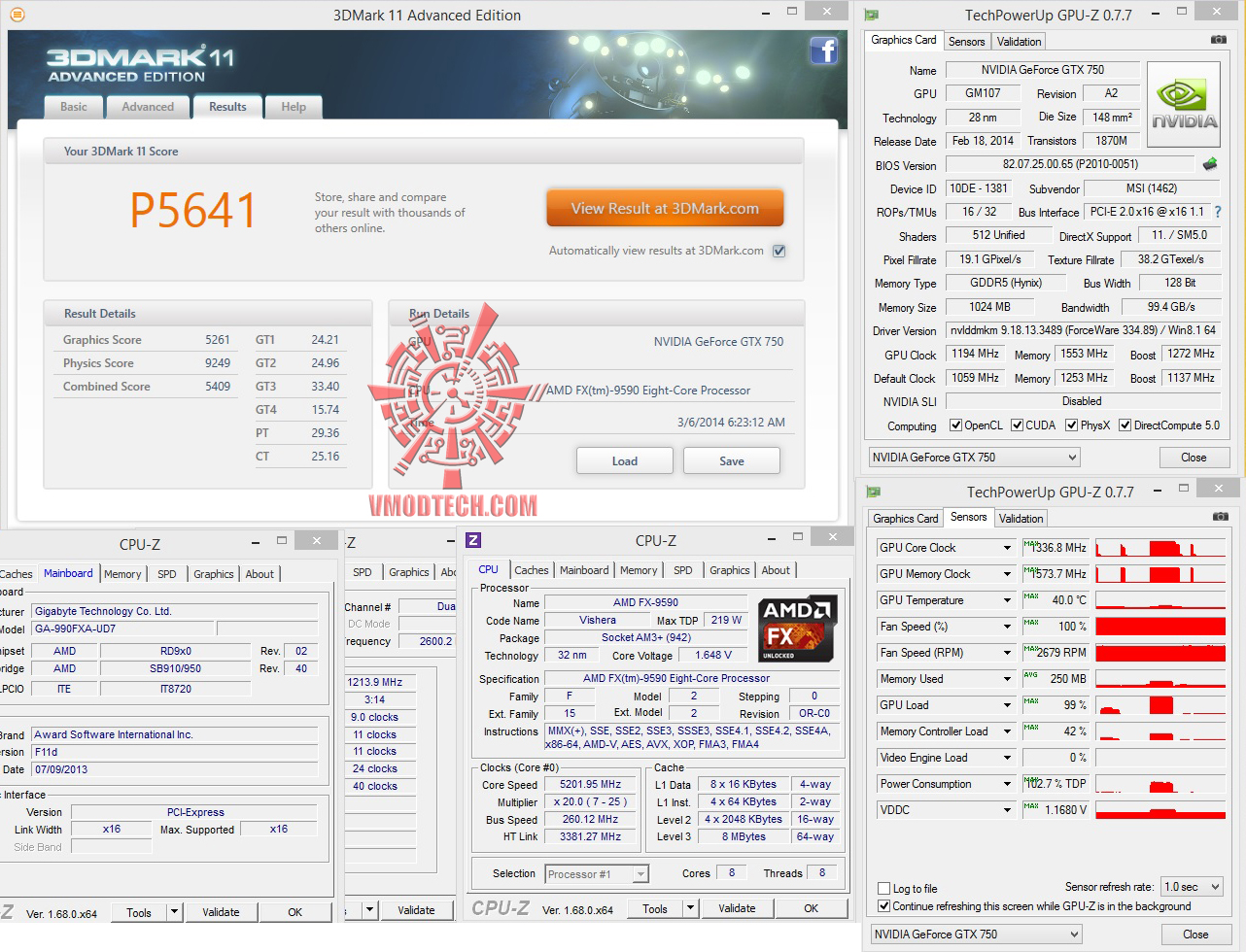Open the Fan Speed (RPM) sensor dropdown
Screen dimensions: 1246x952
tap(1007, 653)
